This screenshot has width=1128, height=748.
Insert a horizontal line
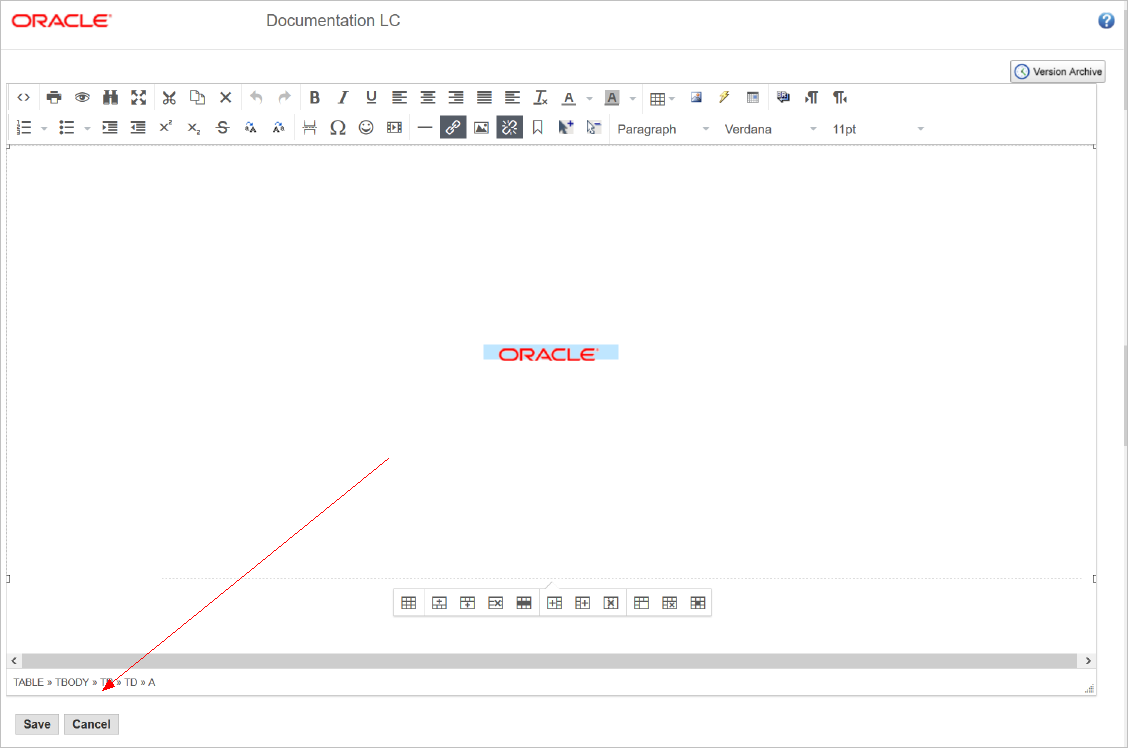(x=424, y=128)
